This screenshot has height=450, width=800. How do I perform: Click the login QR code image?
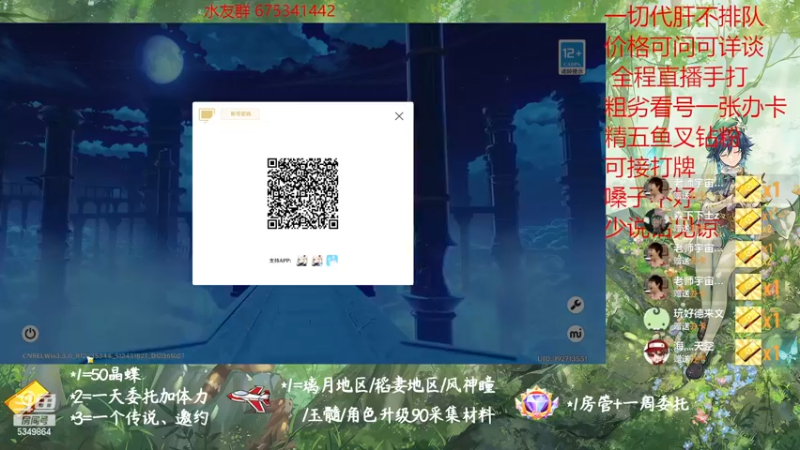(303, 193)
